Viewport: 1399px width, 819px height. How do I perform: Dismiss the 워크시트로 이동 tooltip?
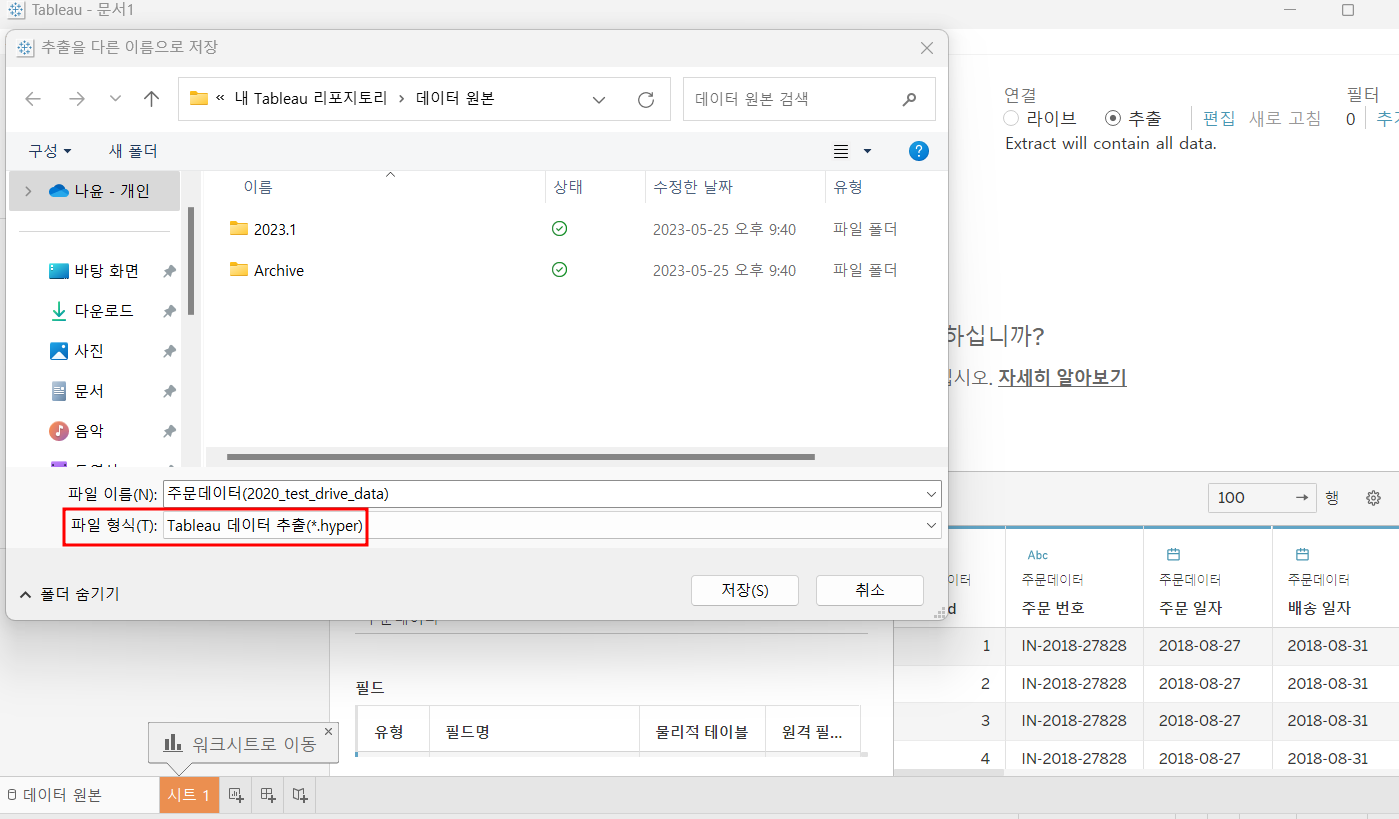point(328,731)
